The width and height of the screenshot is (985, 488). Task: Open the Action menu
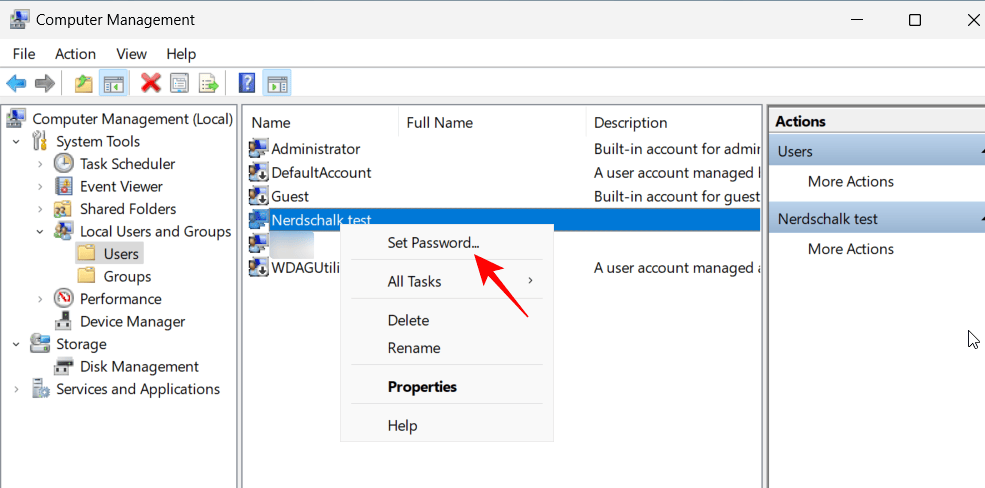75,54
